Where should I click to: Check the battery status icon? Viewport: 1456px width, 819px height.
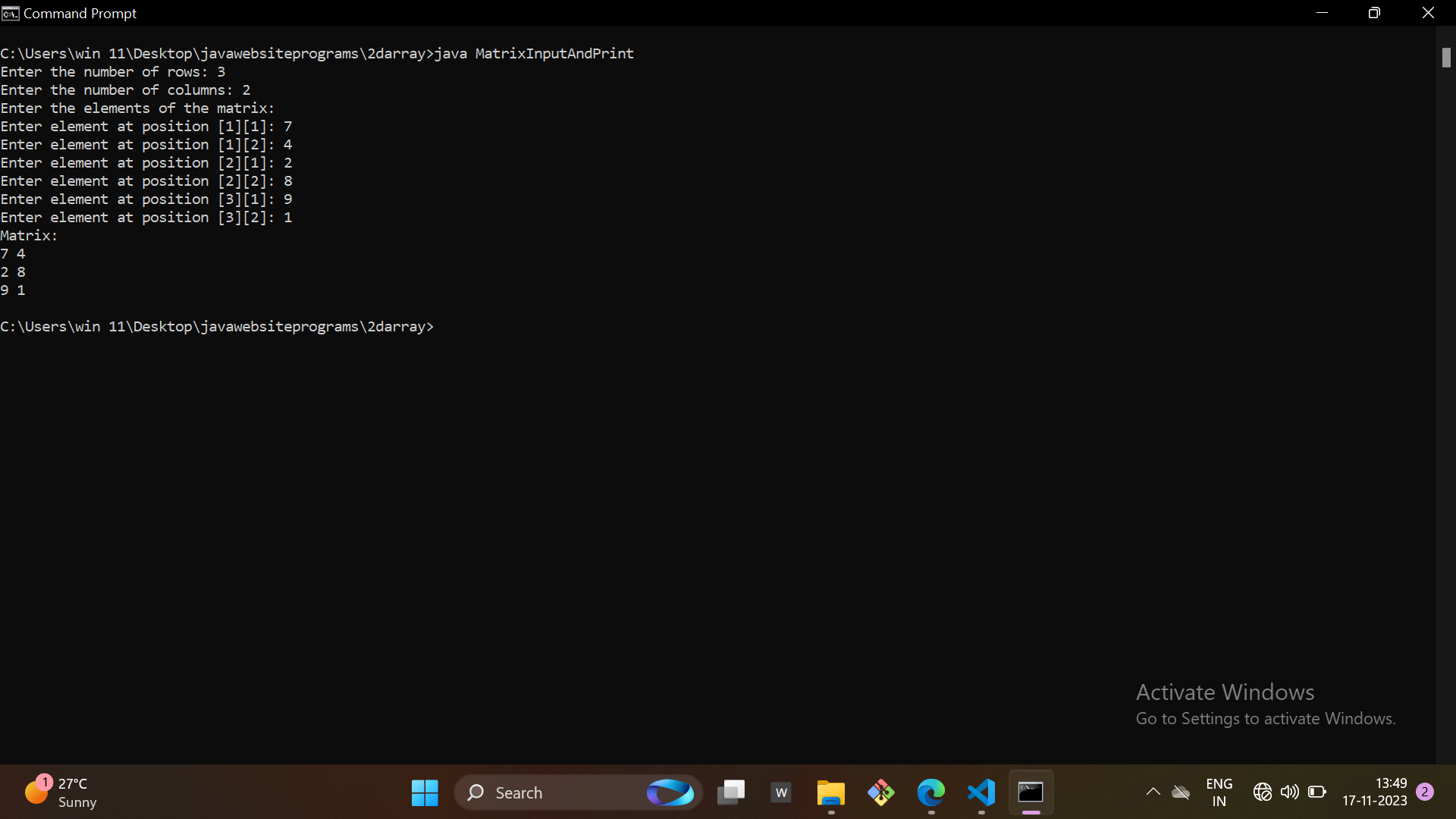pyautogui.click(x=1317, y=792)
